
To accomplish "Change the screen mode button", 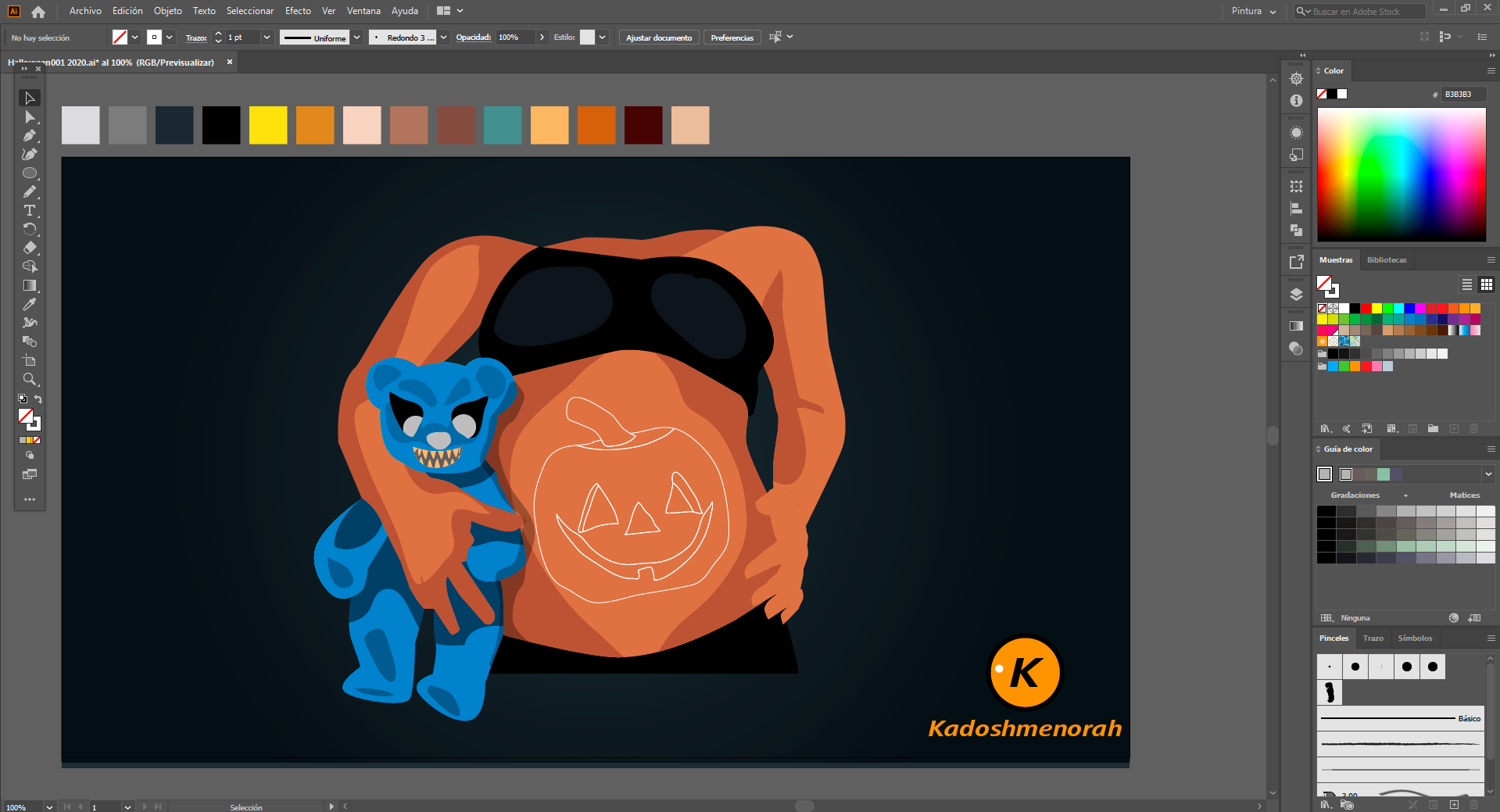I will pyautogui.click(x=30, y=474).
